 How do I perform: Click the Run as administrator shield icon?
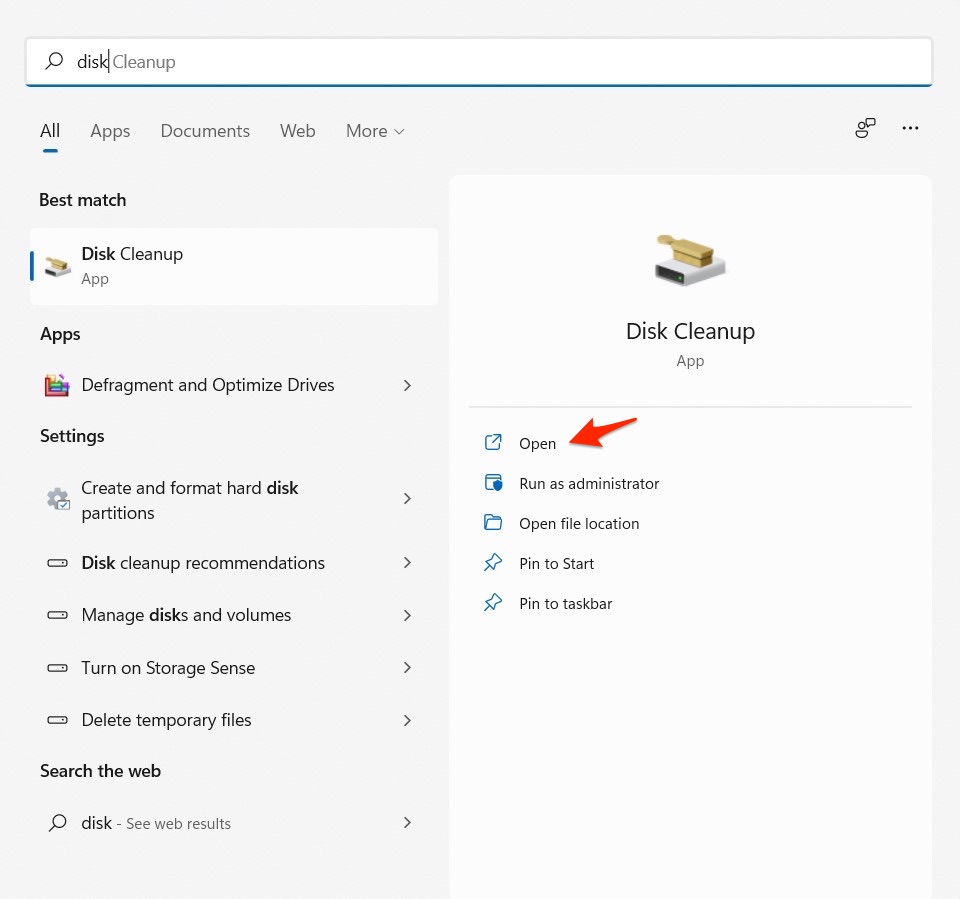pyautogui.click(x=493, y=483)
